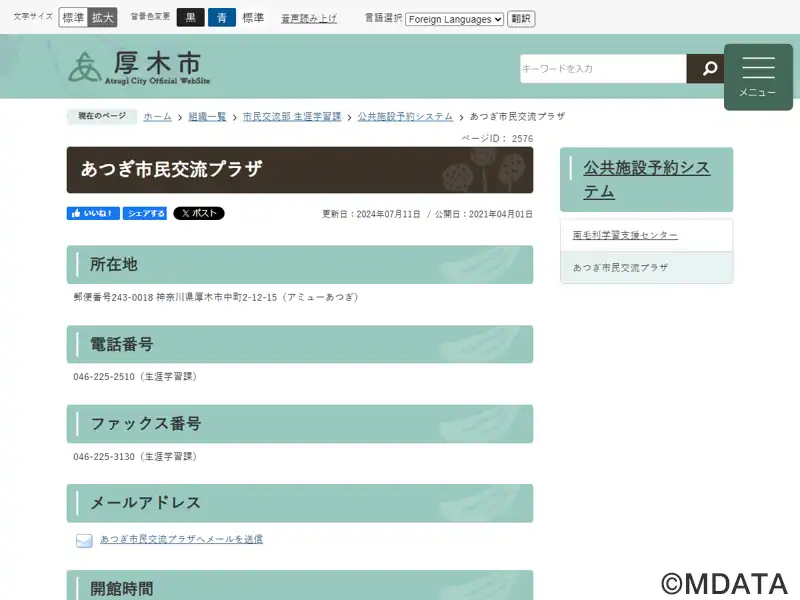The image size is (800, 600).
Task: Click the X ポスト button
Action: [x=199, y=213]
